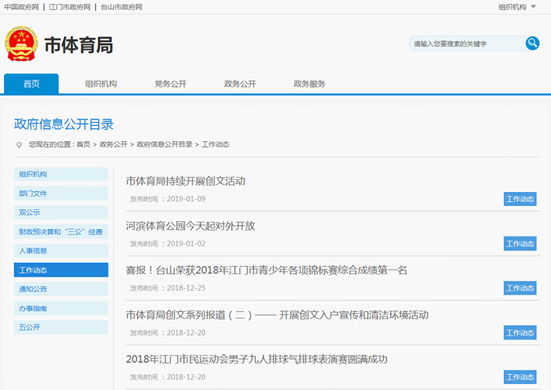This screenshot has height=390, width=551.
Task: Switch to the 首页 tab
Action: click(x=31, y=84)
